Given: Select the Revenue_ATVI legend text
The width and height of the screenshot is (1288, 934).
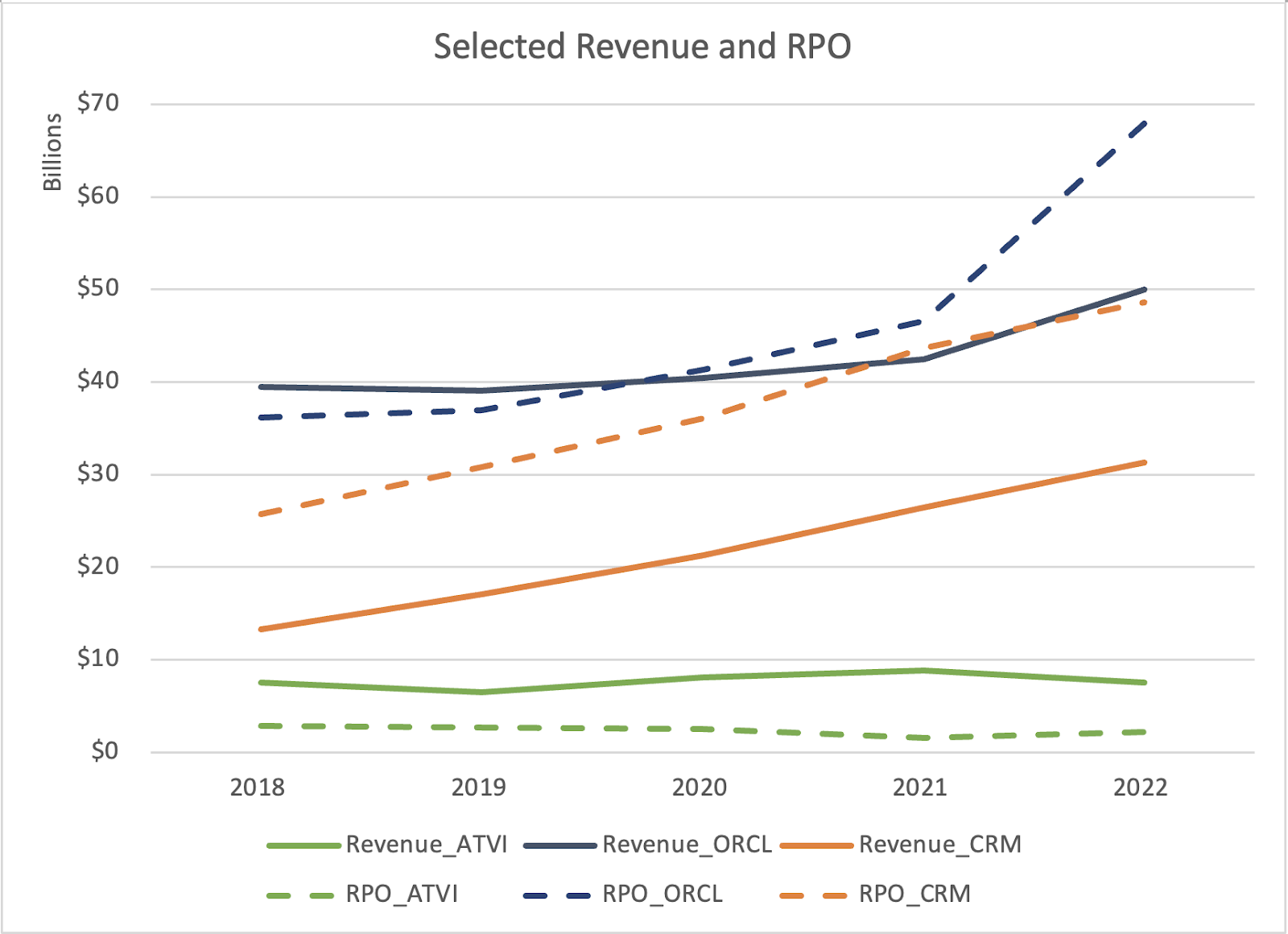Looking at the screenshot, I should point(427,845).
